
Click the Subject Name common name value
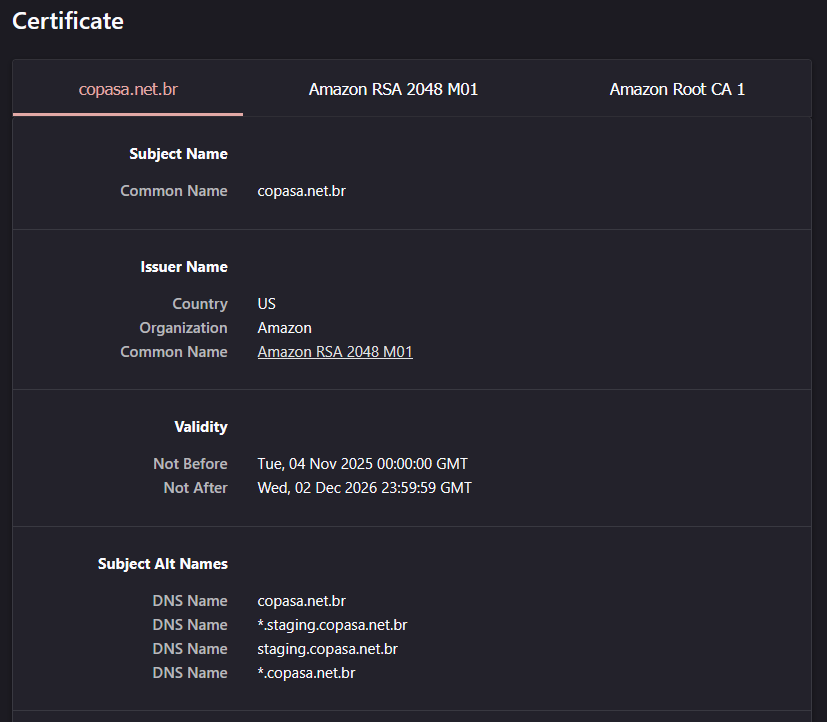(x=301, y=191)
